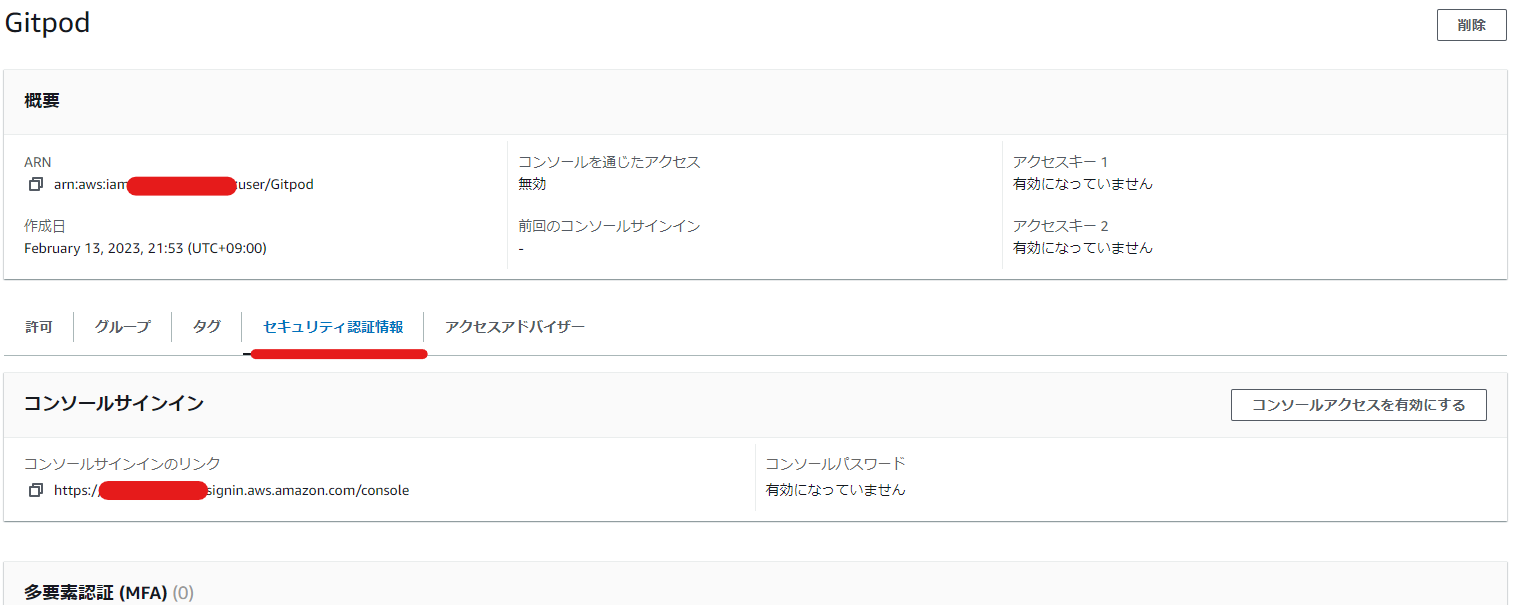Click the Gitpod user title heading
Image resolution: width=1531 pixels, height=605 pixels.
tap(48, 22)
